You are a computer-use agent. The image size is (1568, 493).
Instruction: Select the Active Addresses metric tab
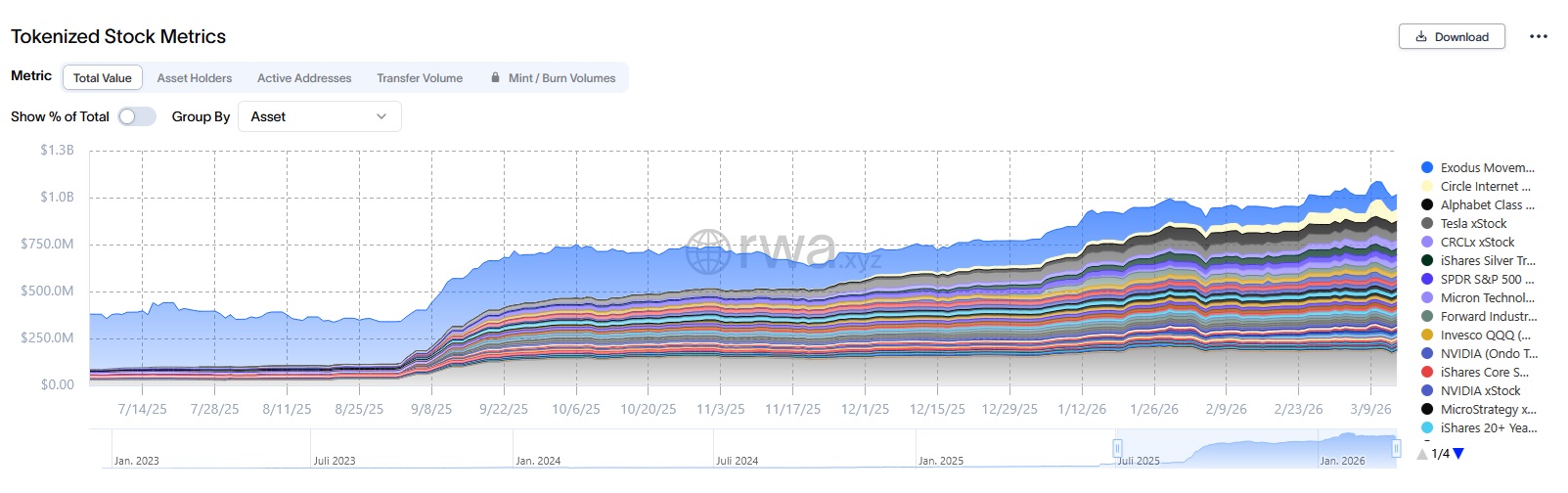(304, 77)
